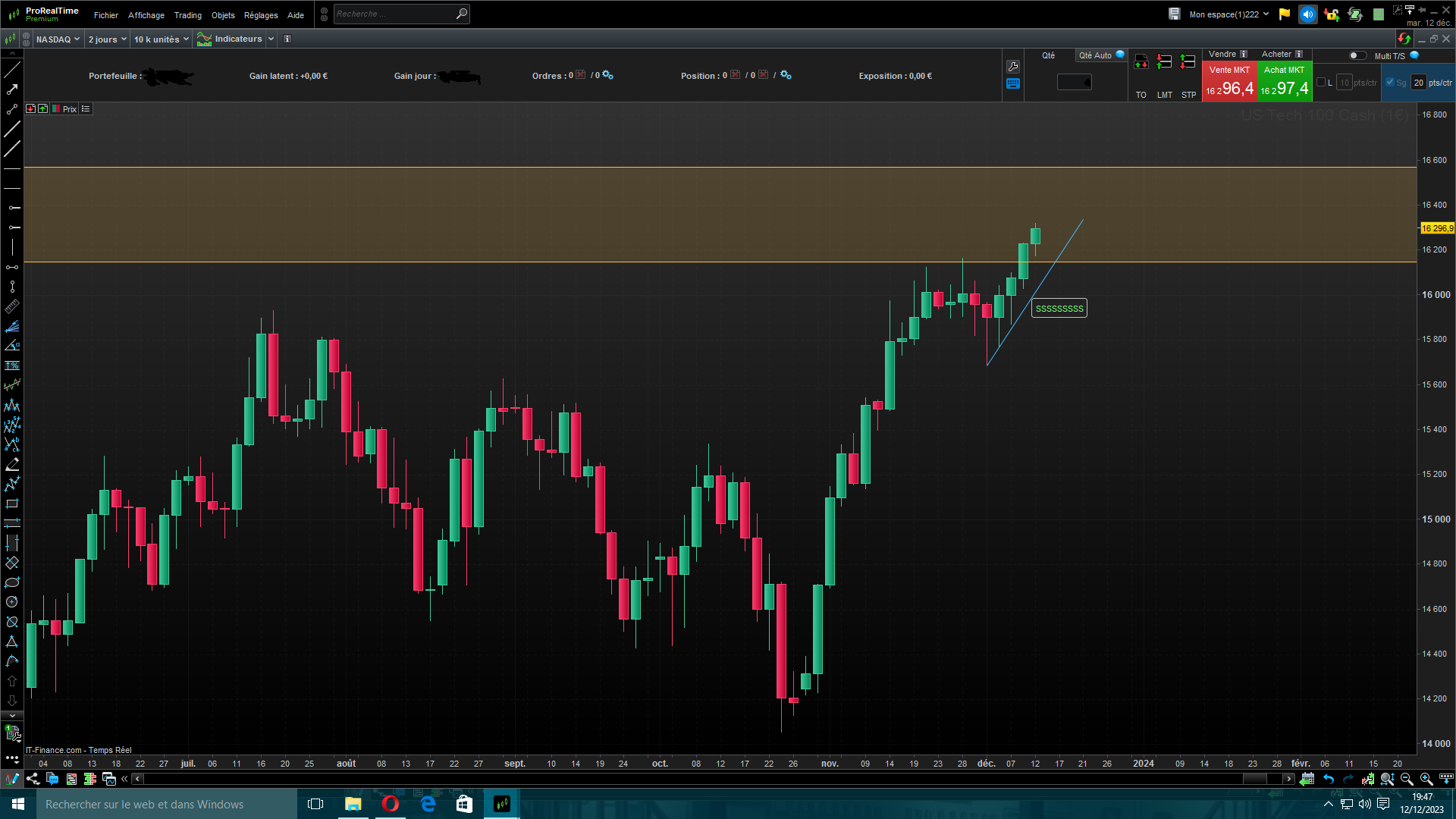The image size is (1456, 819).
Task: Uncheck the Sg stop checkbox
Action: (1390, 82)
